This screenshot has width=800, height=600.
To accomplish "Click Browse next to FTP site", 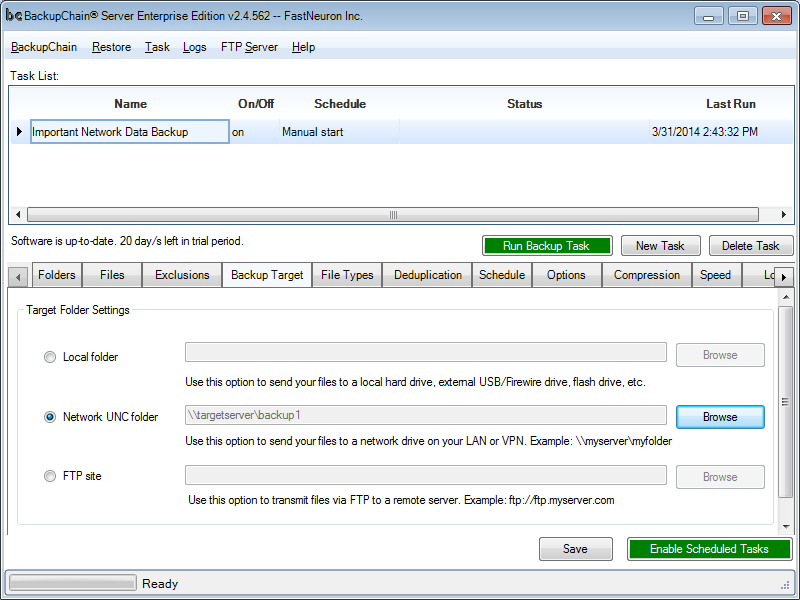I will (720, 477).
